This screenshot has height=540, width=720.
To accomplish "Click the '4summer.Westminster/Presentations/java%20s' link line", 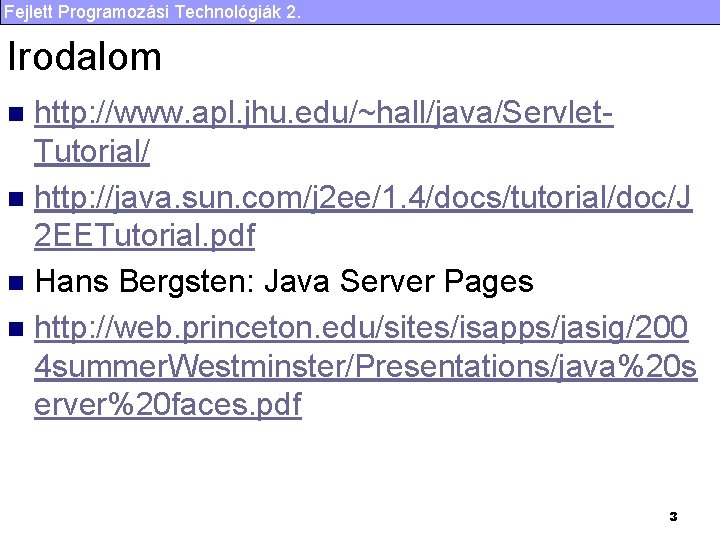I will [365, 367].
